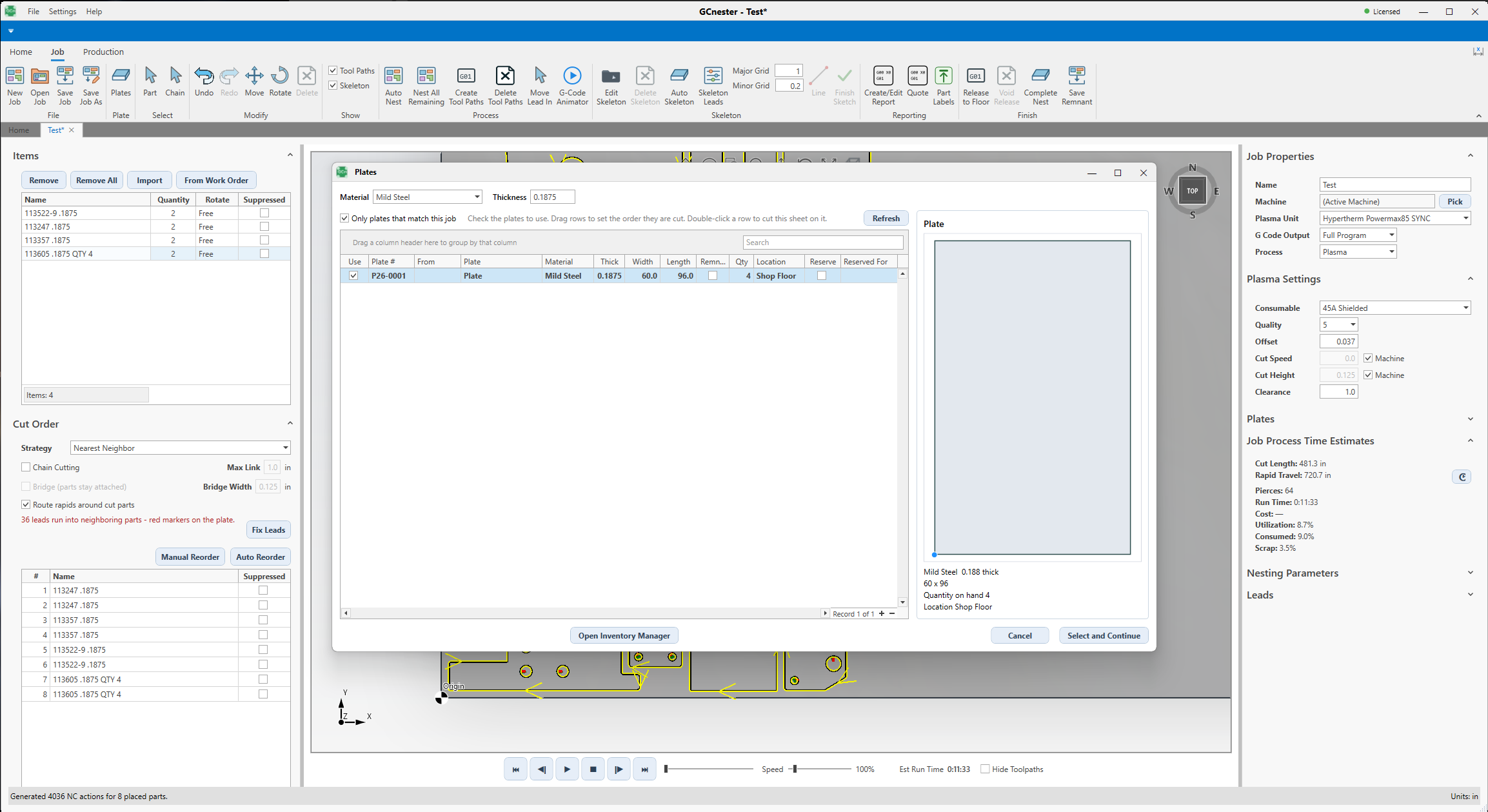Launch the G-Code Animator
This screenshot has height=812, width=1488.
[572, 85]
